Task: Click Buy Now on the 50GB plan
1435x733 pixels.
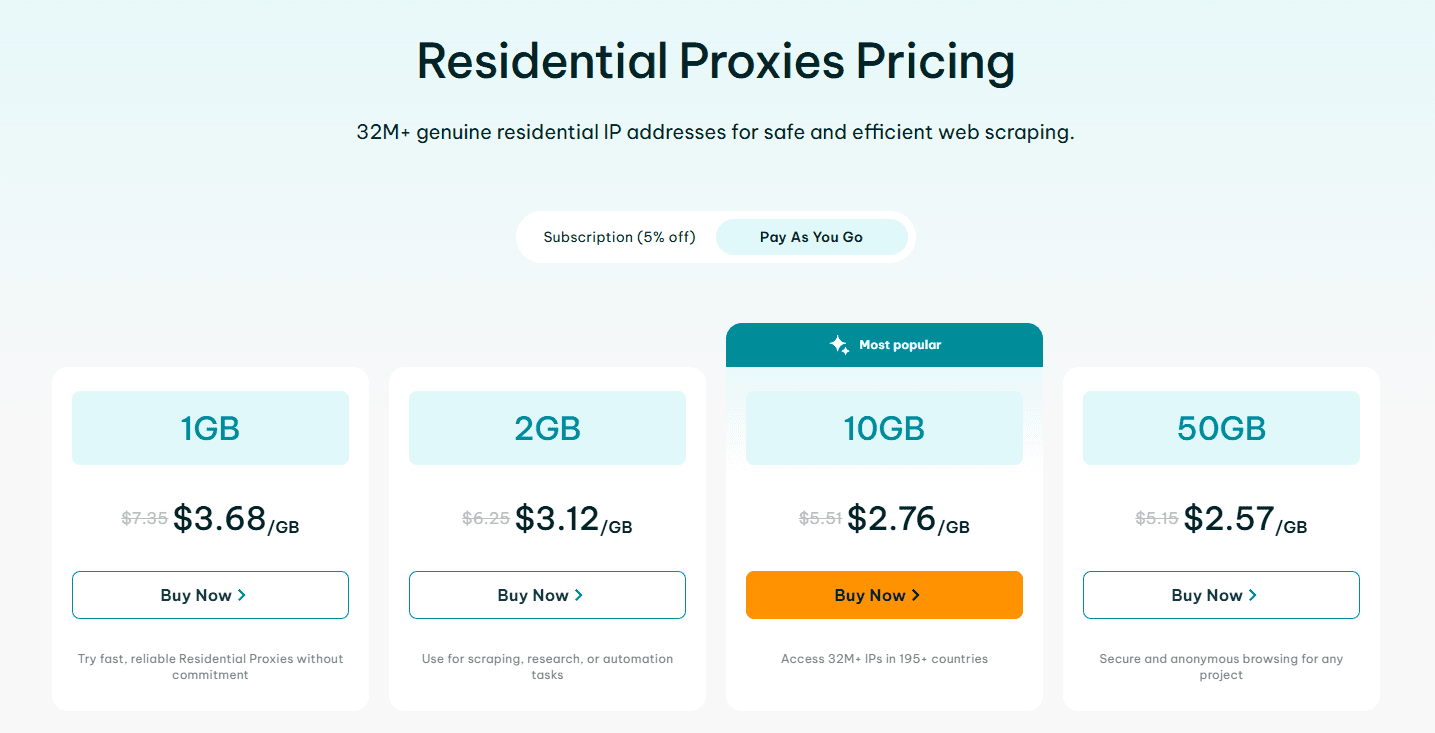Action: pos(1220,594)
